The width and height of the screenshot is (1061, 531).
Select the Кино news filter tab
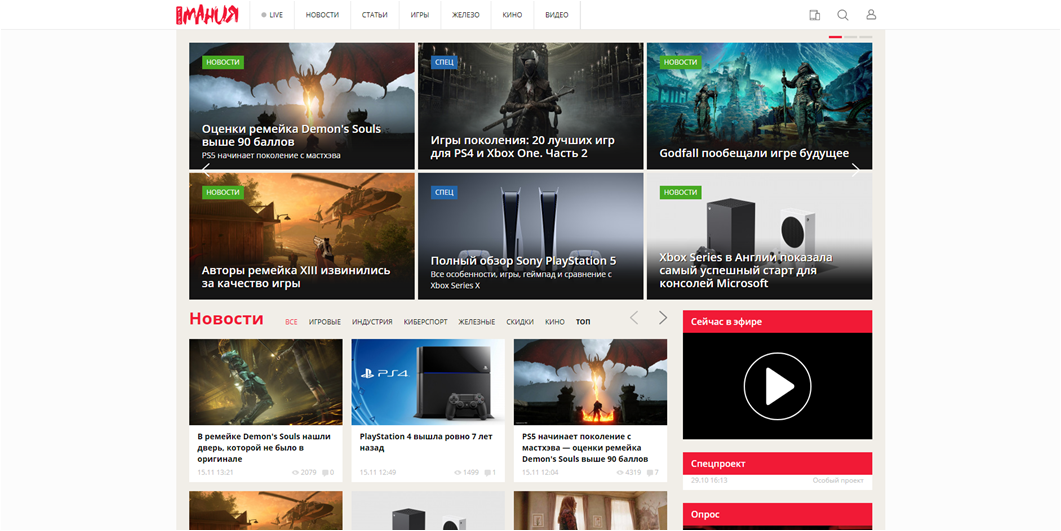[555, 322]
